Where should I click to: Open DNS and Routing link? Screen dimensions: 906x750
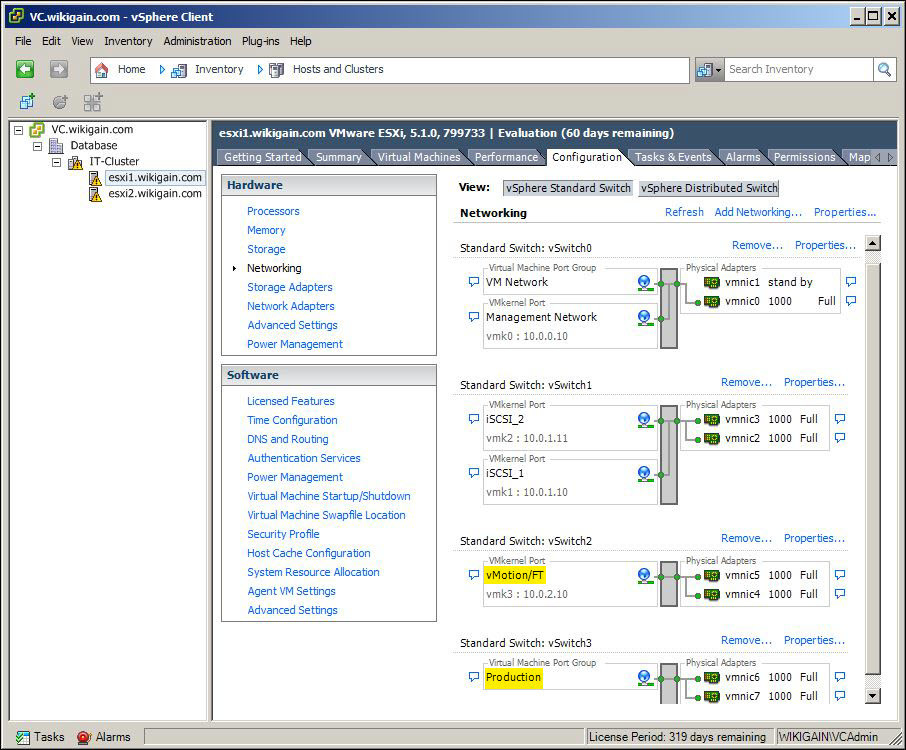pos(288,439)
